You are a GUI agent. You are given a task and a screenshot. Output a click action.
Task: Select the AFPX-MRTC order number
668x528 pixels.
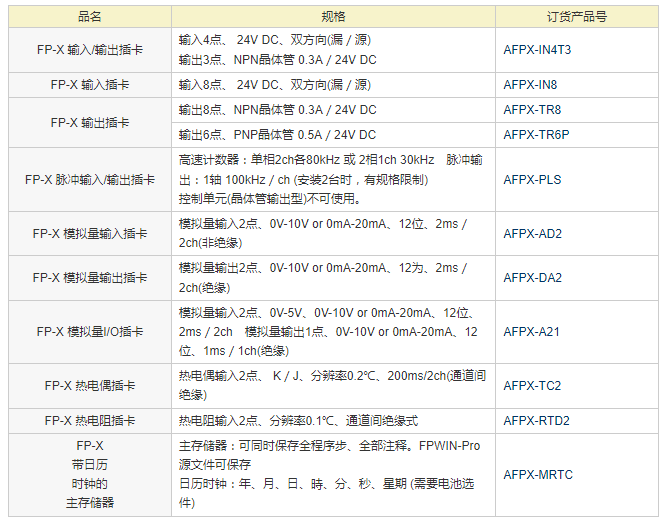[538, 475]
